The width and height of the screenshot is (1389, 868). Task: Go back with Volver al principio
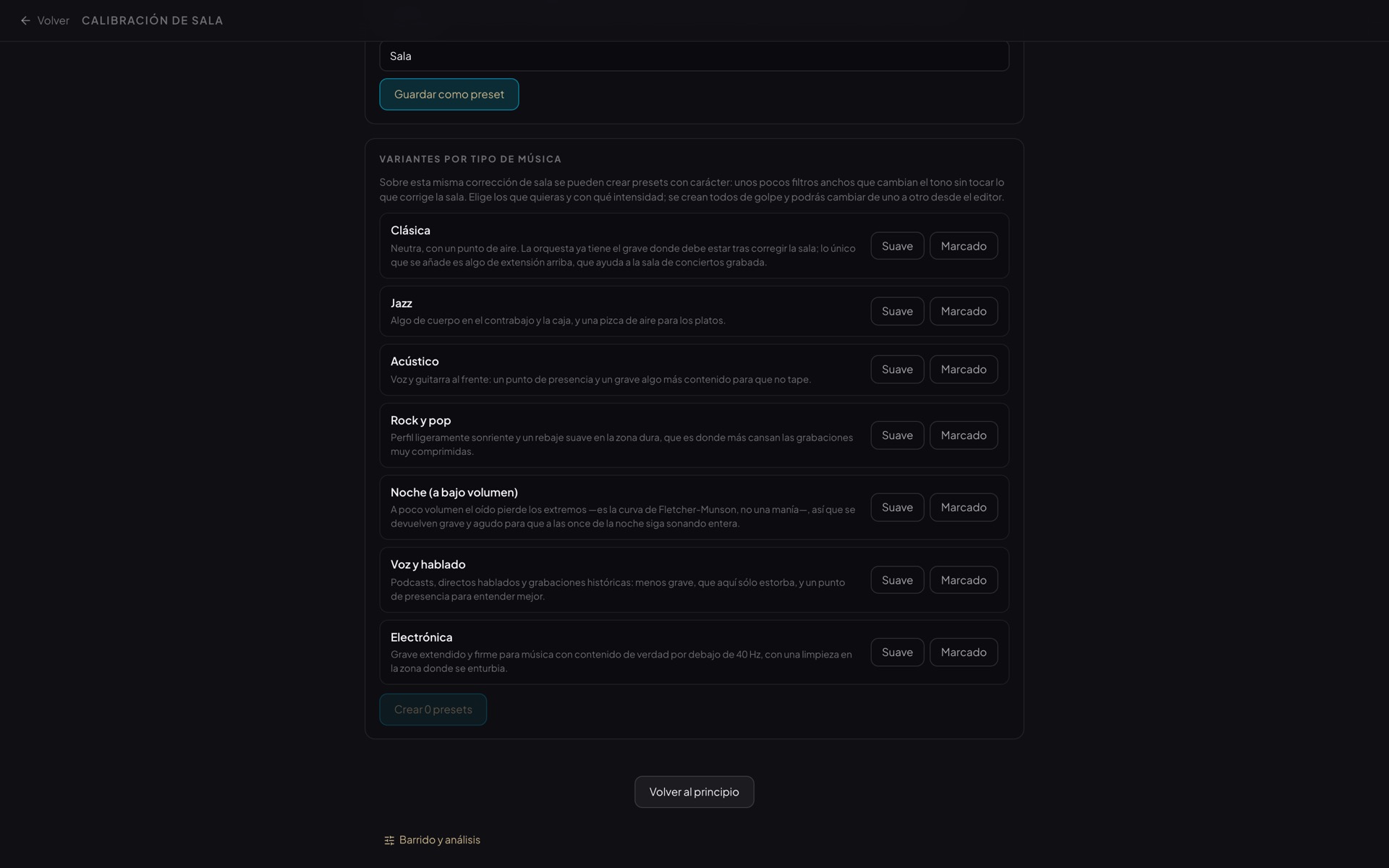694,792
